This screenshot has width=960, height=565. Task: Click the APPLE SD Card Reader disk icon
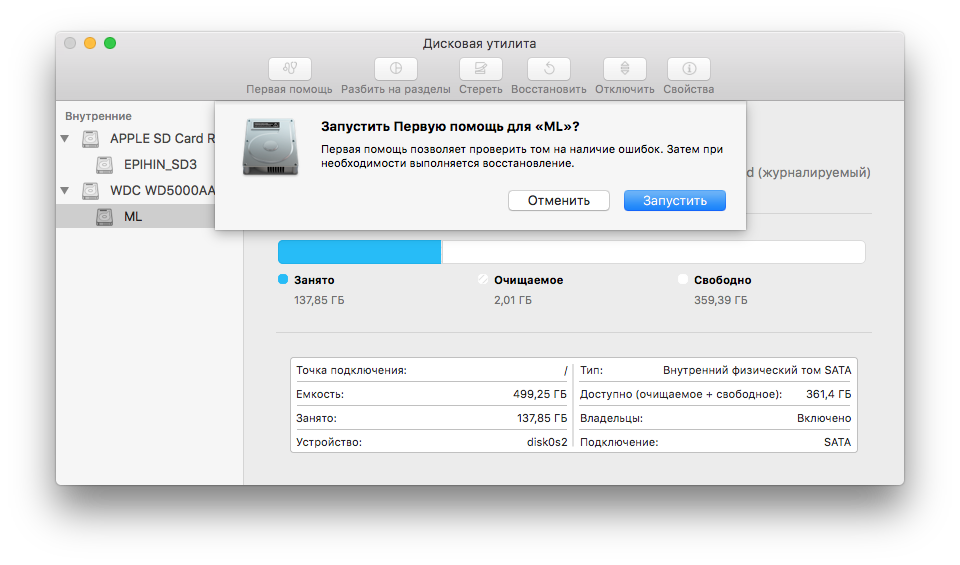(91, 139)
